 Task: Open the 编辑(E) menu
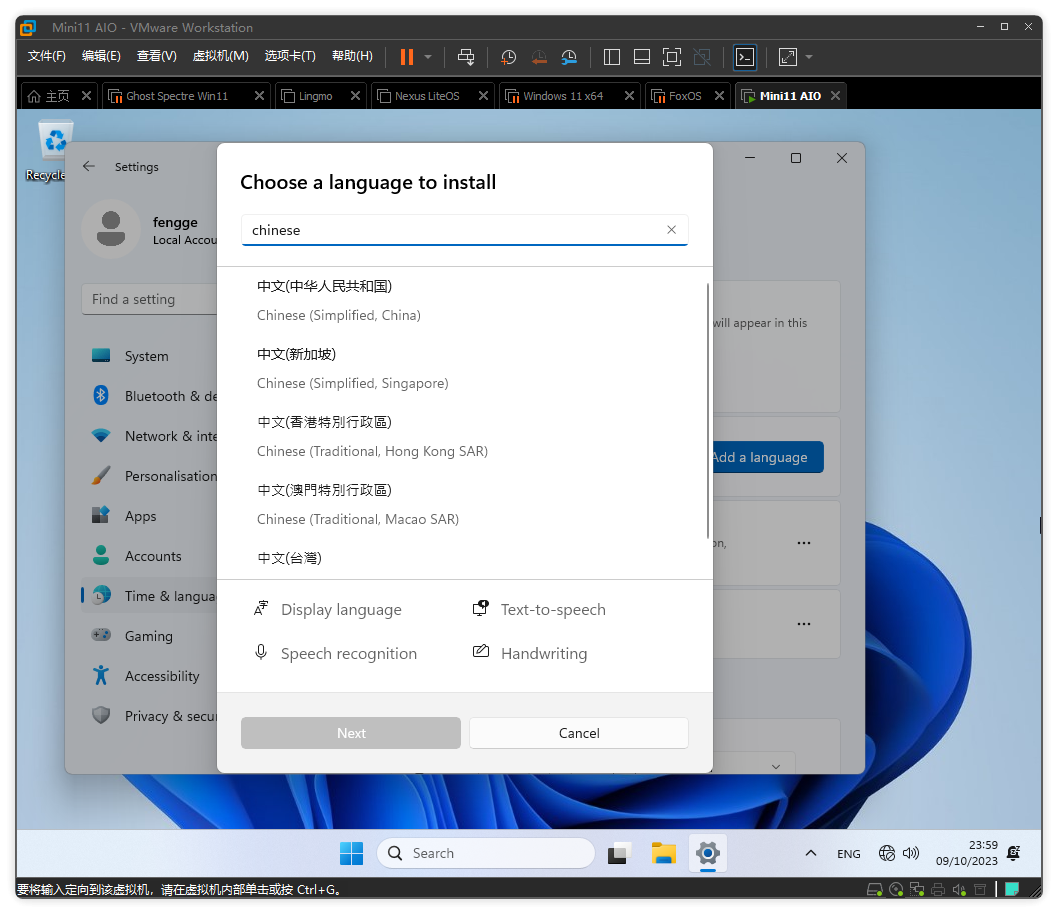coord(101,56)
